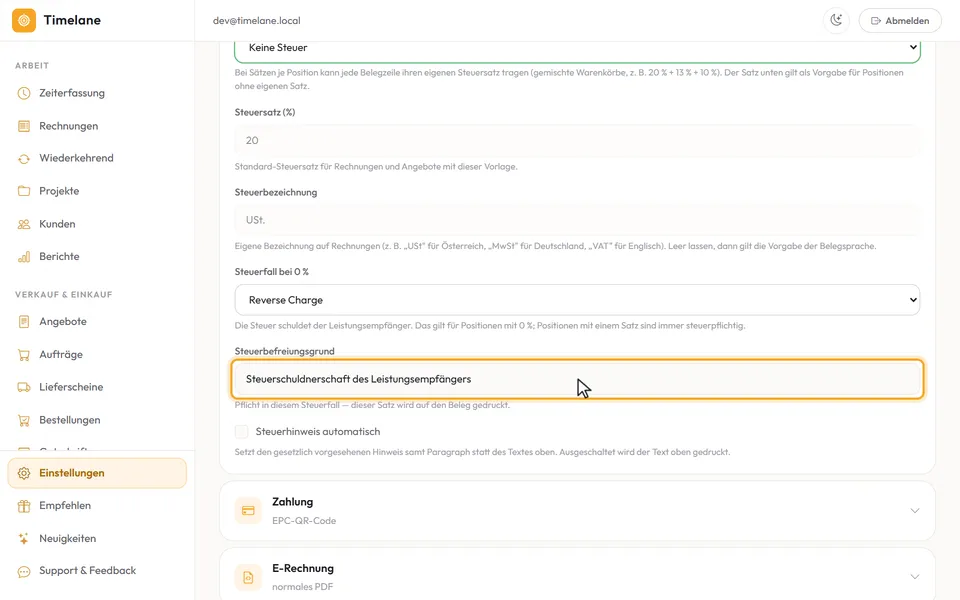Click the Neuigkeiten sparkle icon
The height and width of the screenshot is (600, 960).
(x=24, y=539)
